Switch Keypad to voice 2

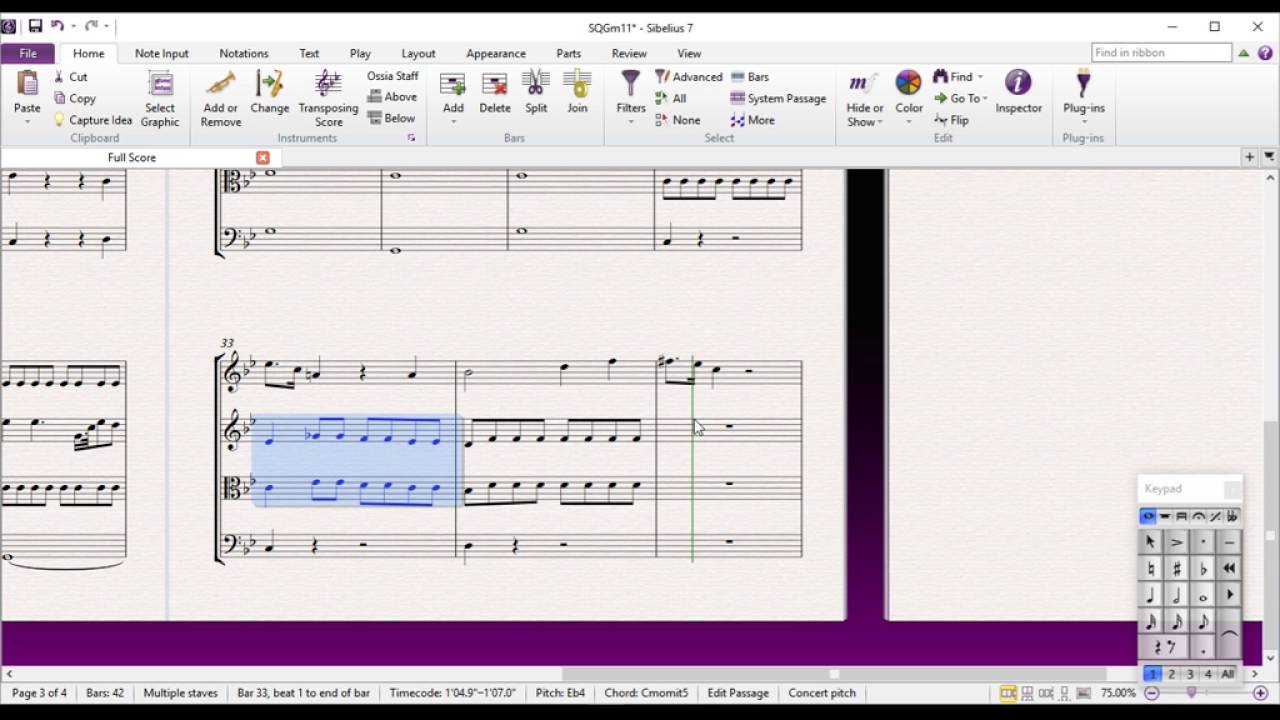coord(1171,674)
